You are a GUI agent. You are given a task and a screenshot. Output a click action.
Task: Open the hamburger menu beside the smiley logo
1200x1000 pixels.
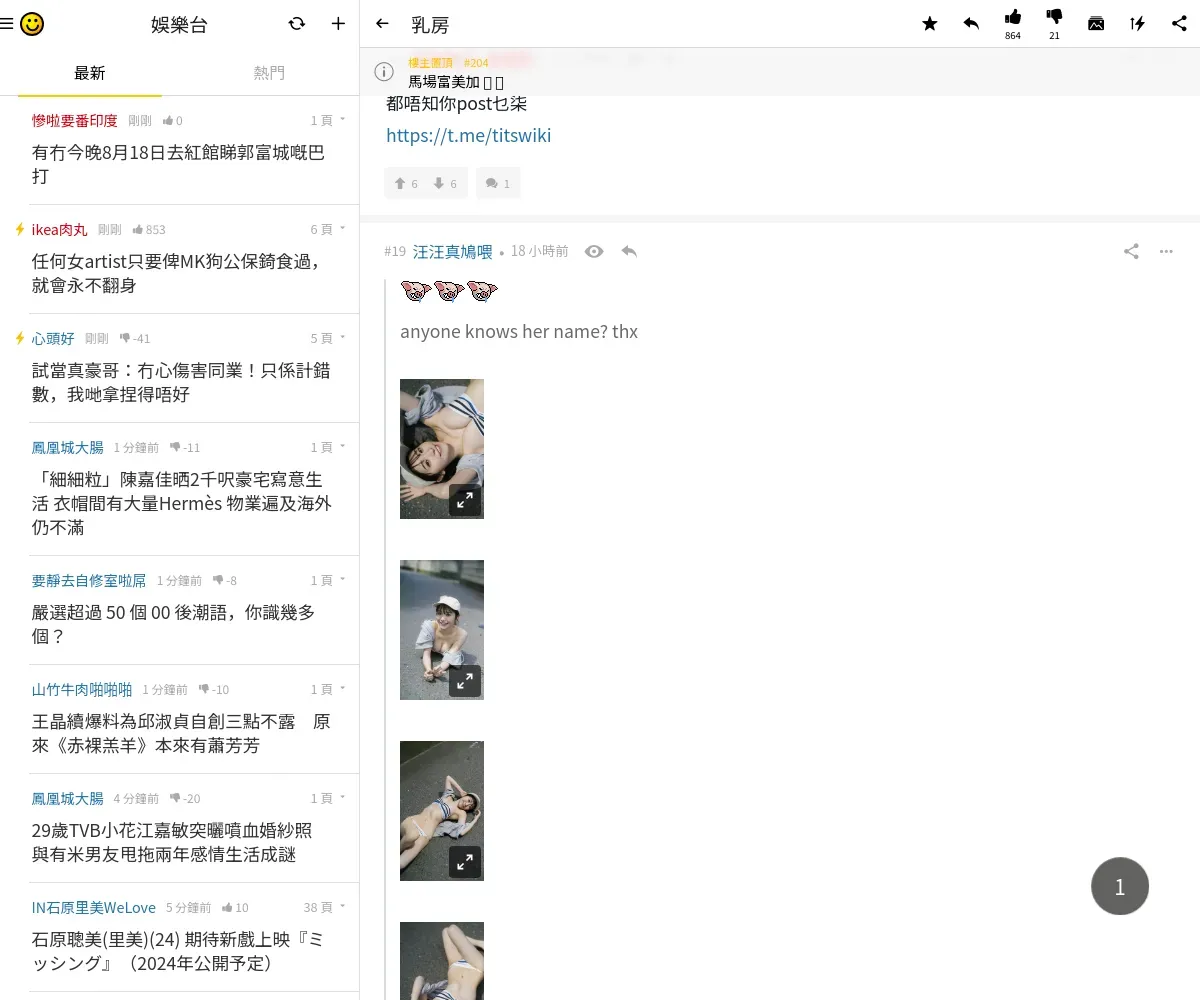(7, 24)
